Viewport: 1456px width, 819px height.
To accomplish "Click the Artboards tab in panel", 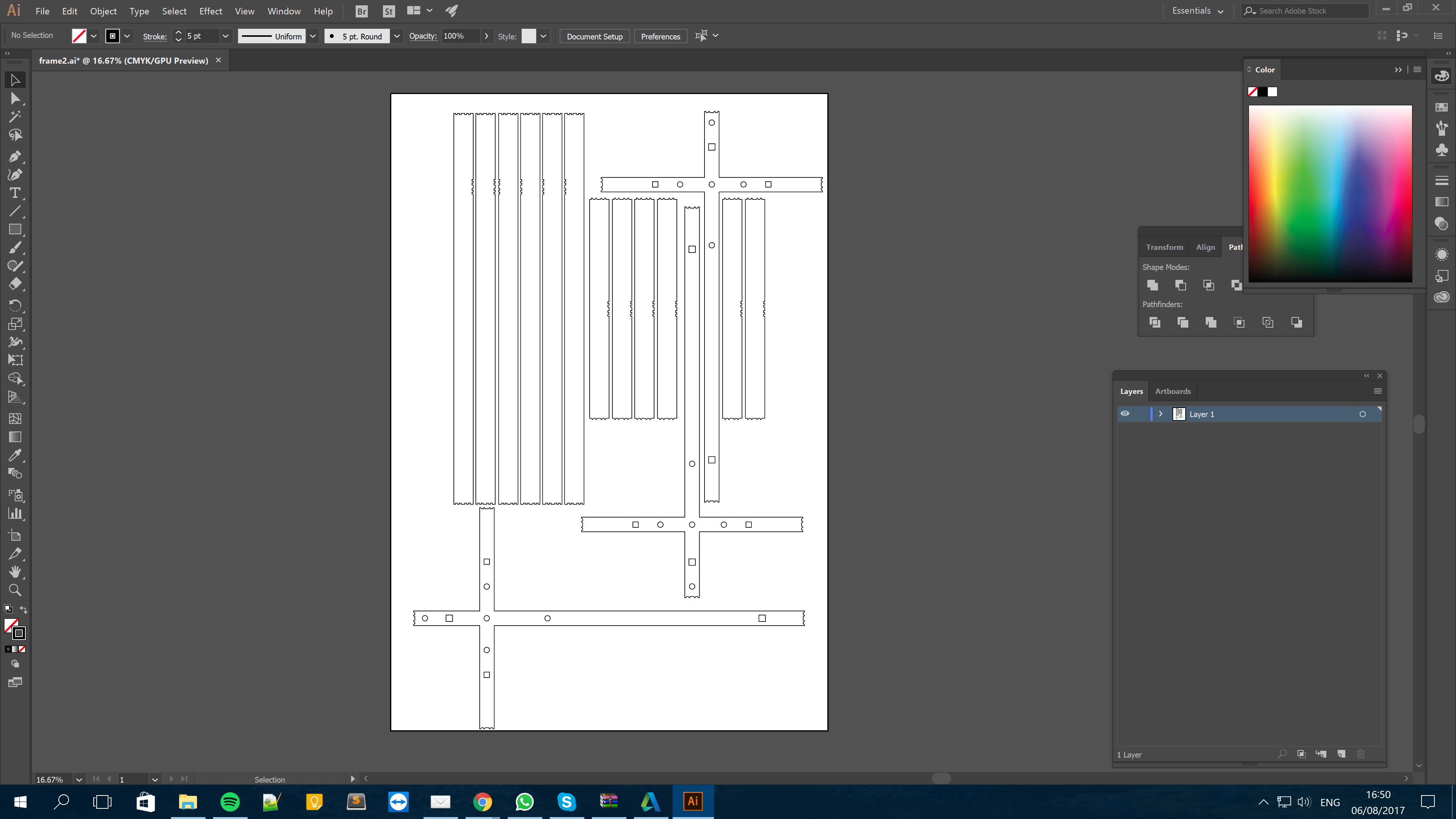I will (x=1173, y=391).
